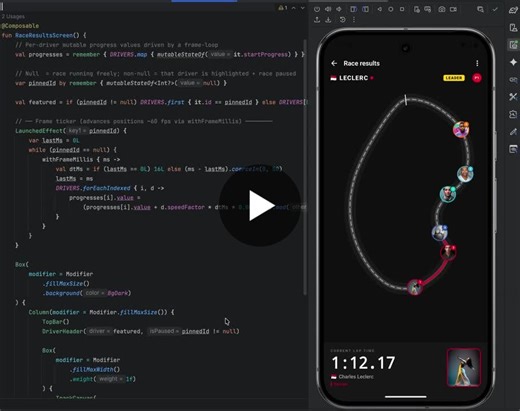Click the emulator volume down icon
520x411 pixels.
click(x=339, y=9)
